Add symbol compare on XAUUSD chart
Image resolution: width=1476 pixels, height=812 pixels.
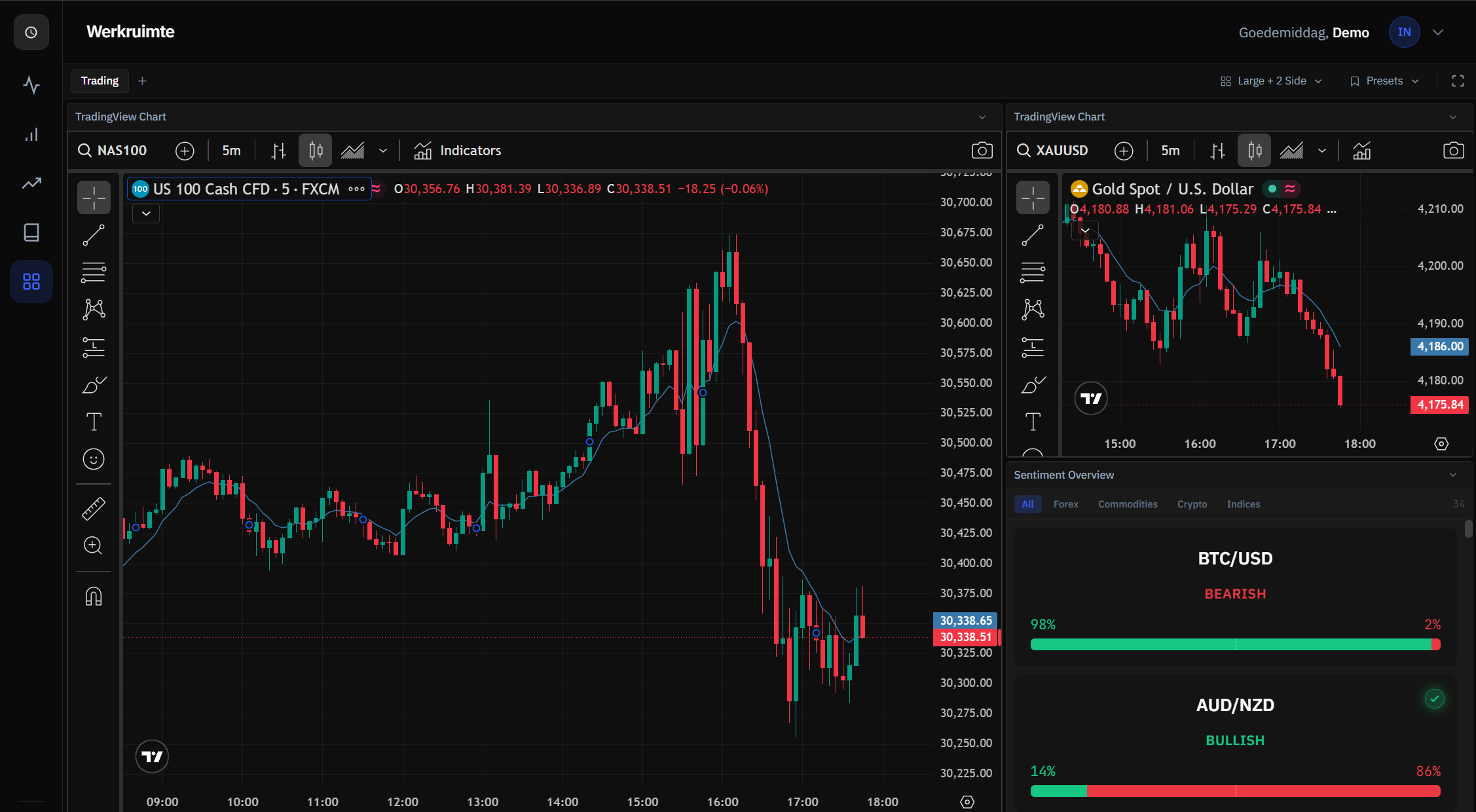(x=1124, y=151)
